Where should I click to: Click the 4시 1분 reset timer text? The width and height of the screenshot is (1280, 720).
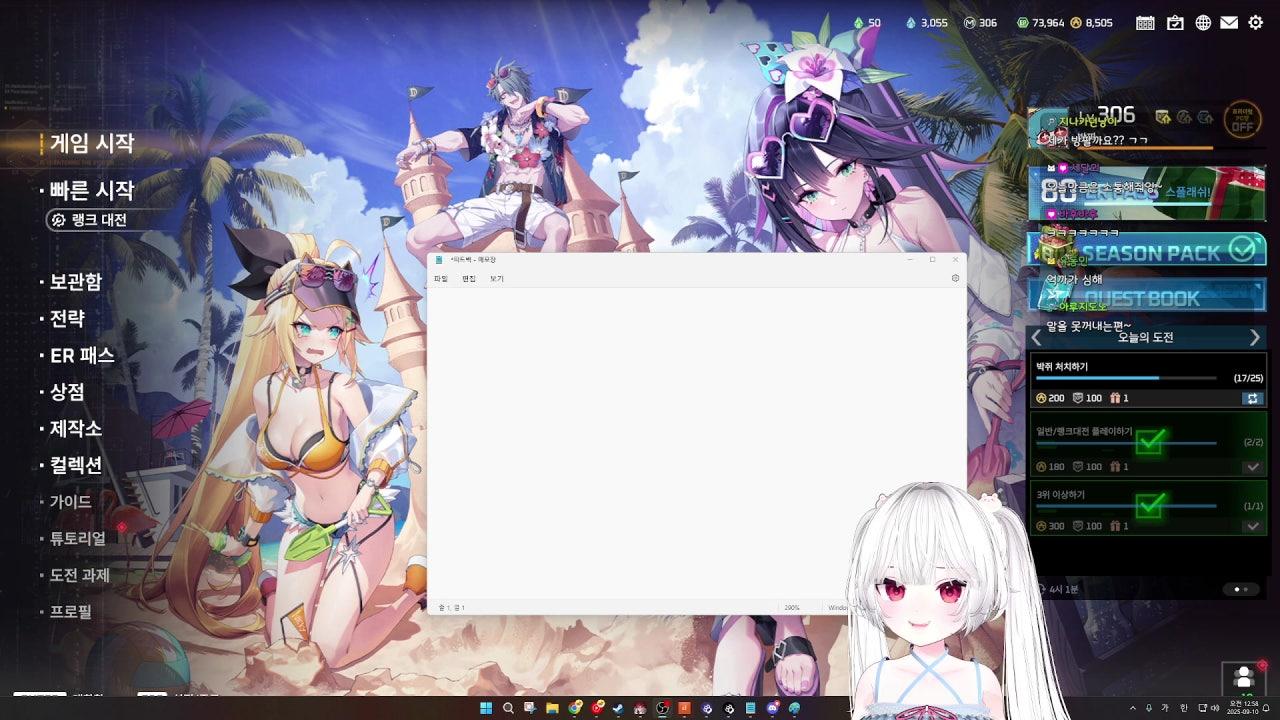tap(1064, 590)
